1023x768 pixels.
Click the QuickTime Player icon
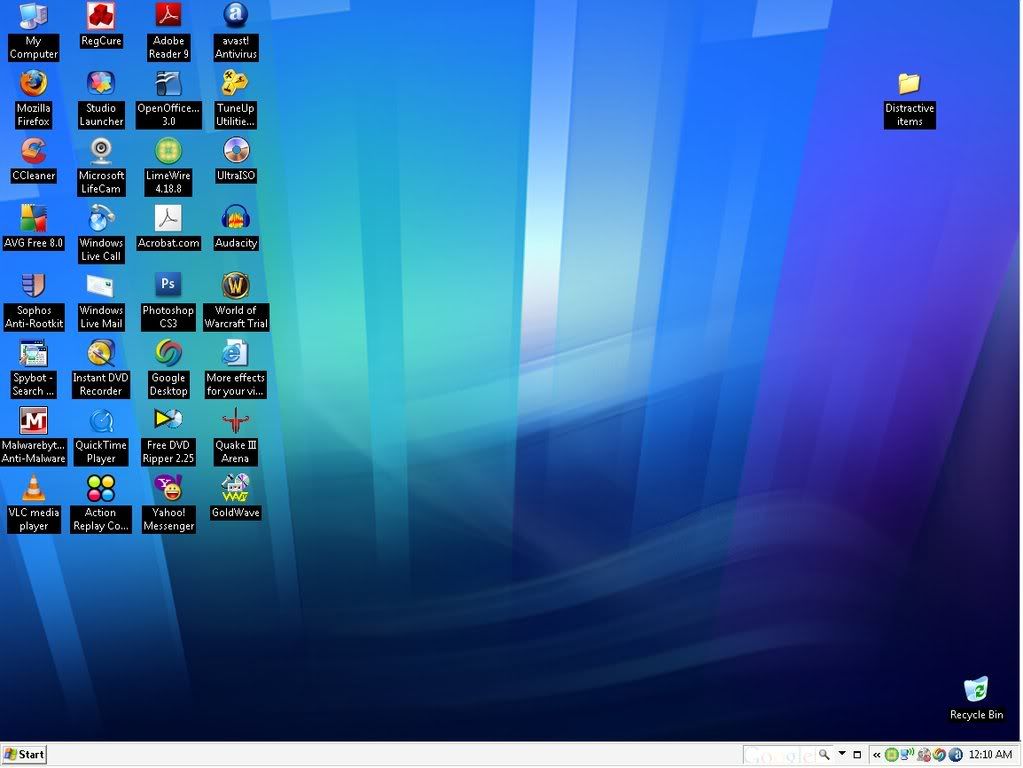tap(101, 436)
